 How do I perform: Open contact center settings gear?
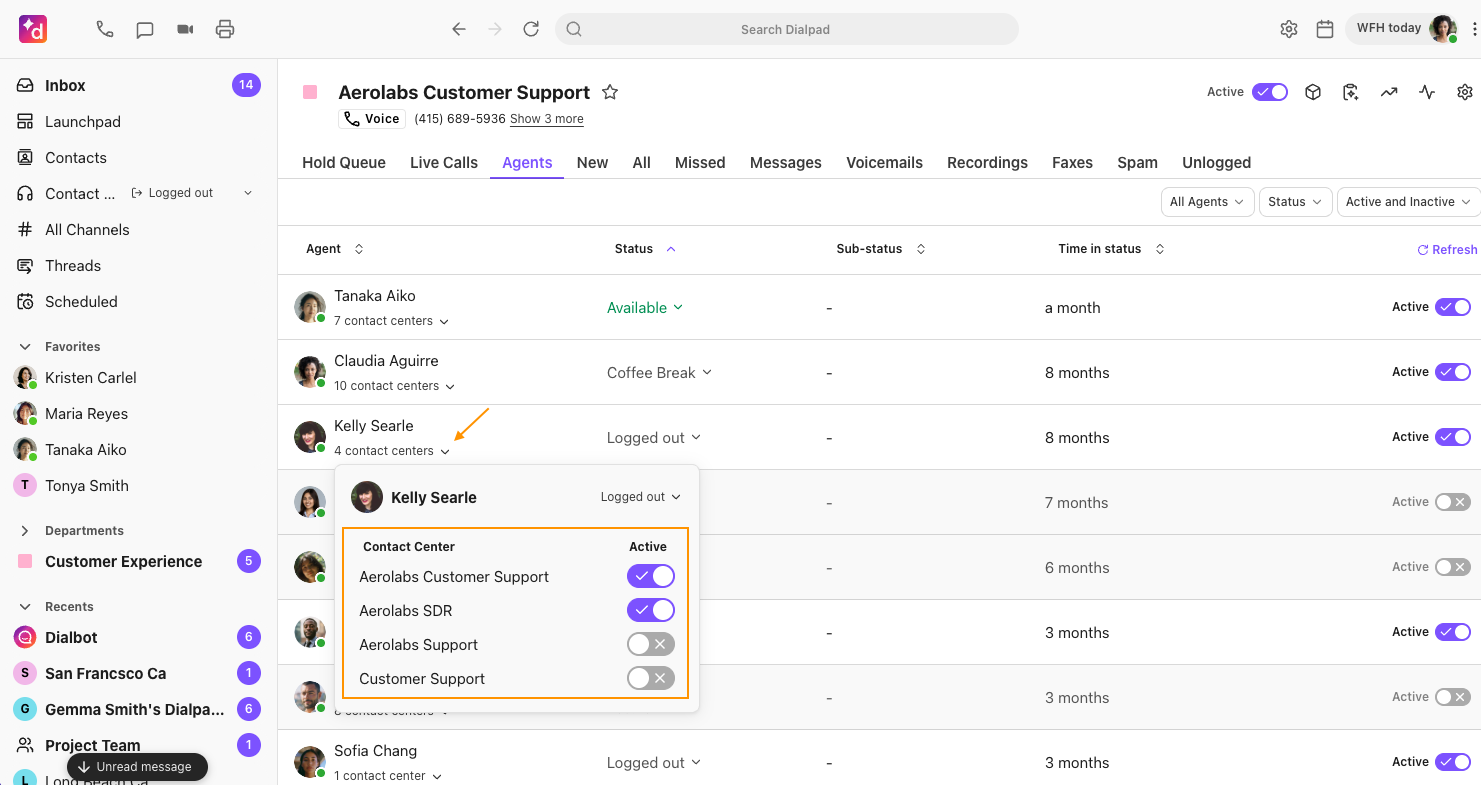coord(1465,92)
